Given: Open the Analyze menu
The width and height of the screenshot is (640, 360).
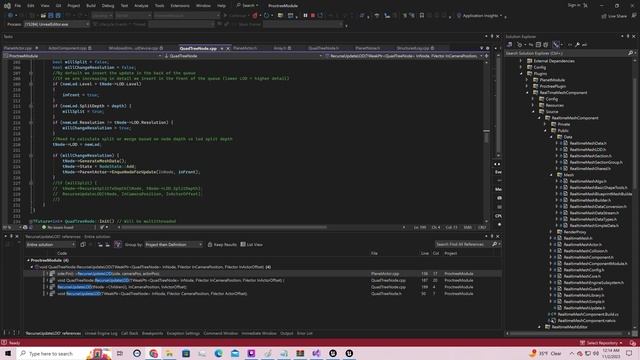Looking at the screenshot, I should (x=141, y=6).
